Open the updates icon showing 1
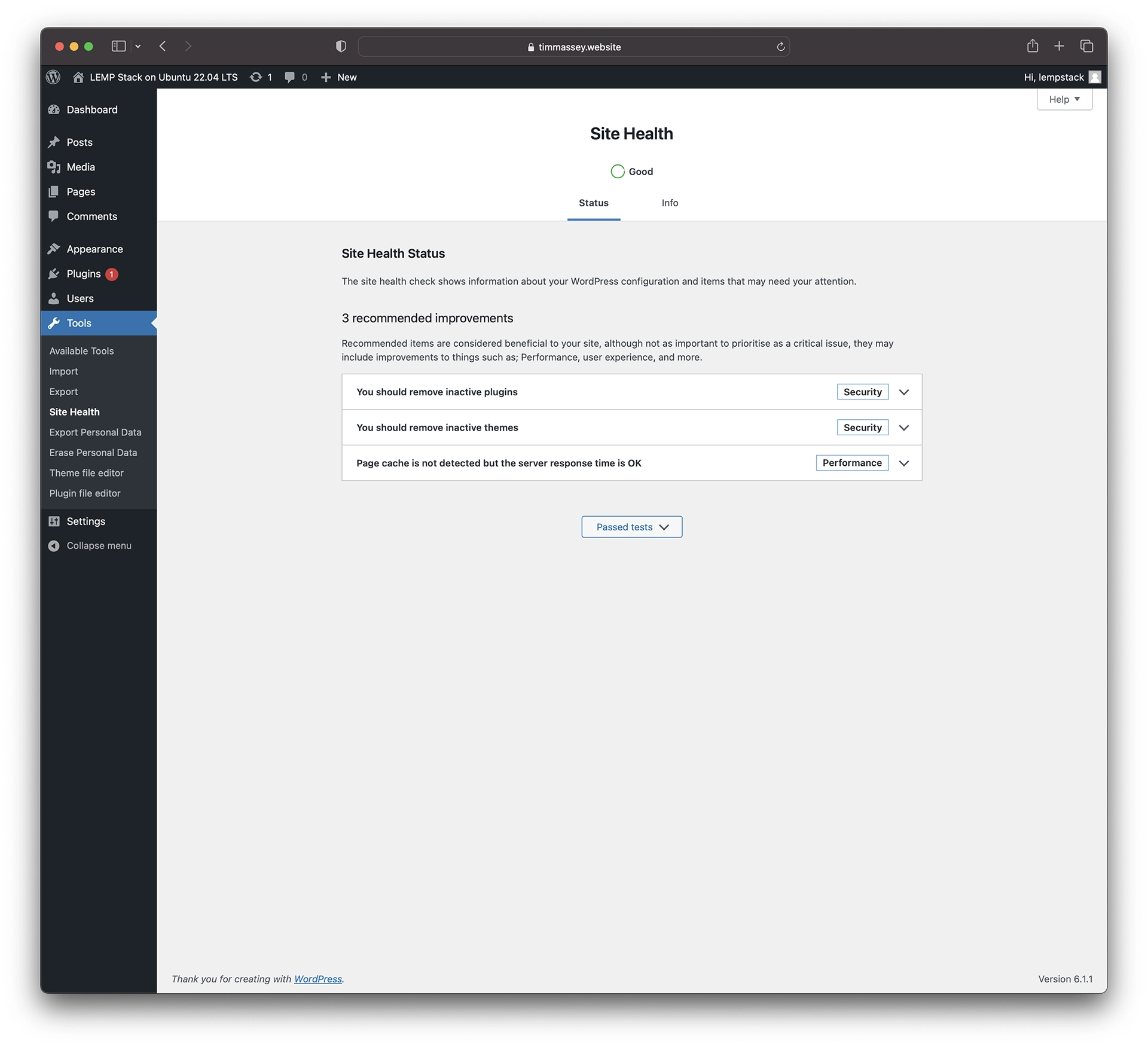This screenshot has height=1047, width=1148. tap(256, 77)
